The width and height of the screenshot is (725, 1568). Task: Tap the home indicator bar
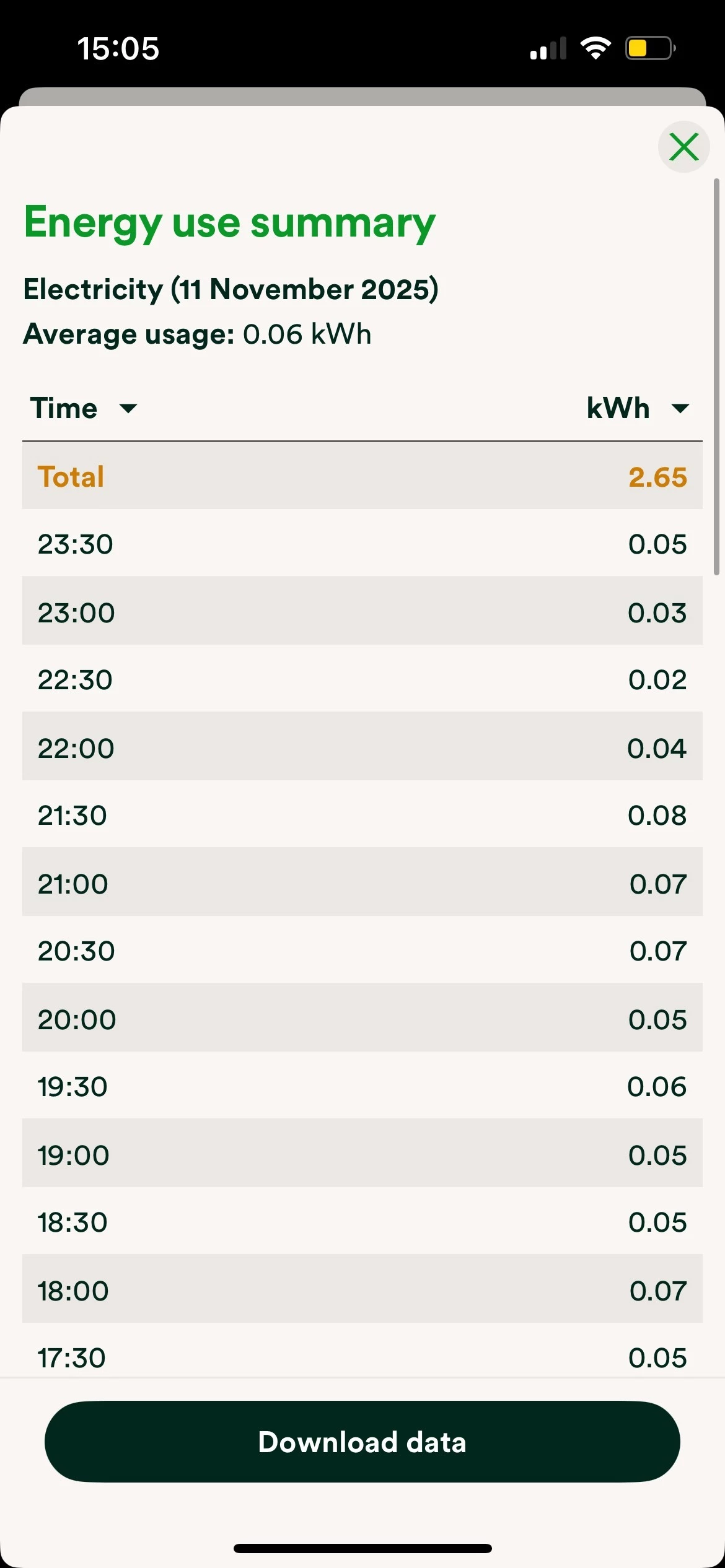click(362, 1548)
